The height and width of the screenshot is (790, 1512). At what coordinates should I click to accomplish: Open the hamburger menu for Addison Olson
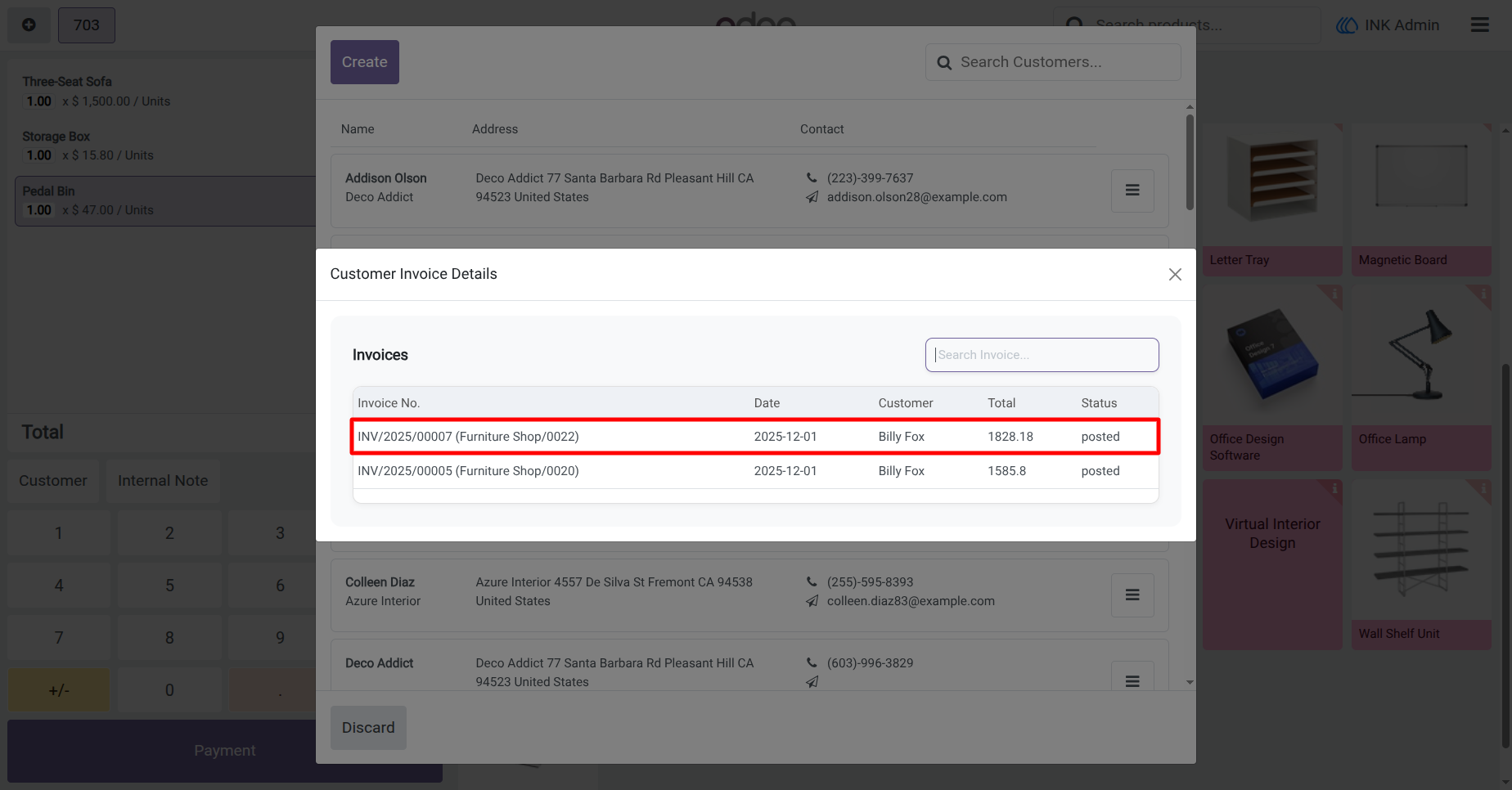1132,191
